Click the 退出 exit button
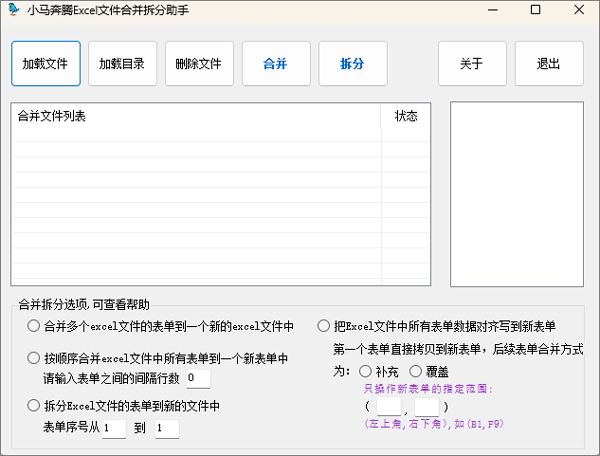The image size is (600, 456). 549,64
